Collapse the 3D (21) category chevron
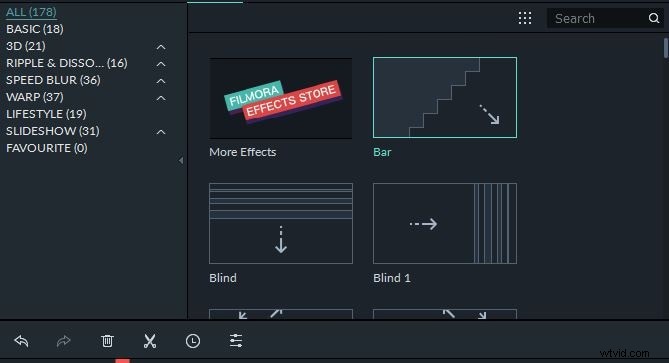Viewport: 669px width, 363px height. pos(161,46)
